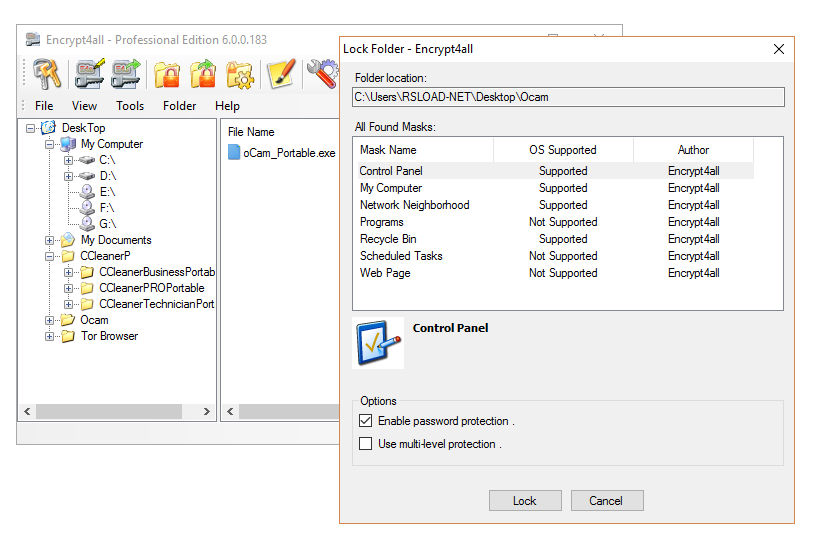The height and width of the screenshot is (547, 821).
Task: Check Use multi-level protection
Action: pyautogui.click(x=365, y=443)
